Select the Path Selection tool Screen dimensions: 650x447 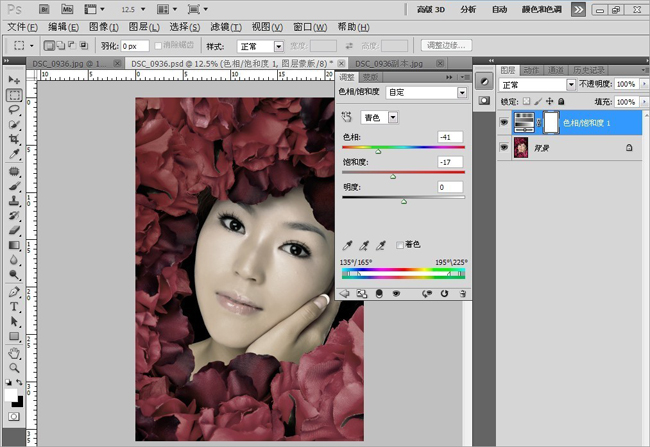pyautogui.click(x=14, y=321)
